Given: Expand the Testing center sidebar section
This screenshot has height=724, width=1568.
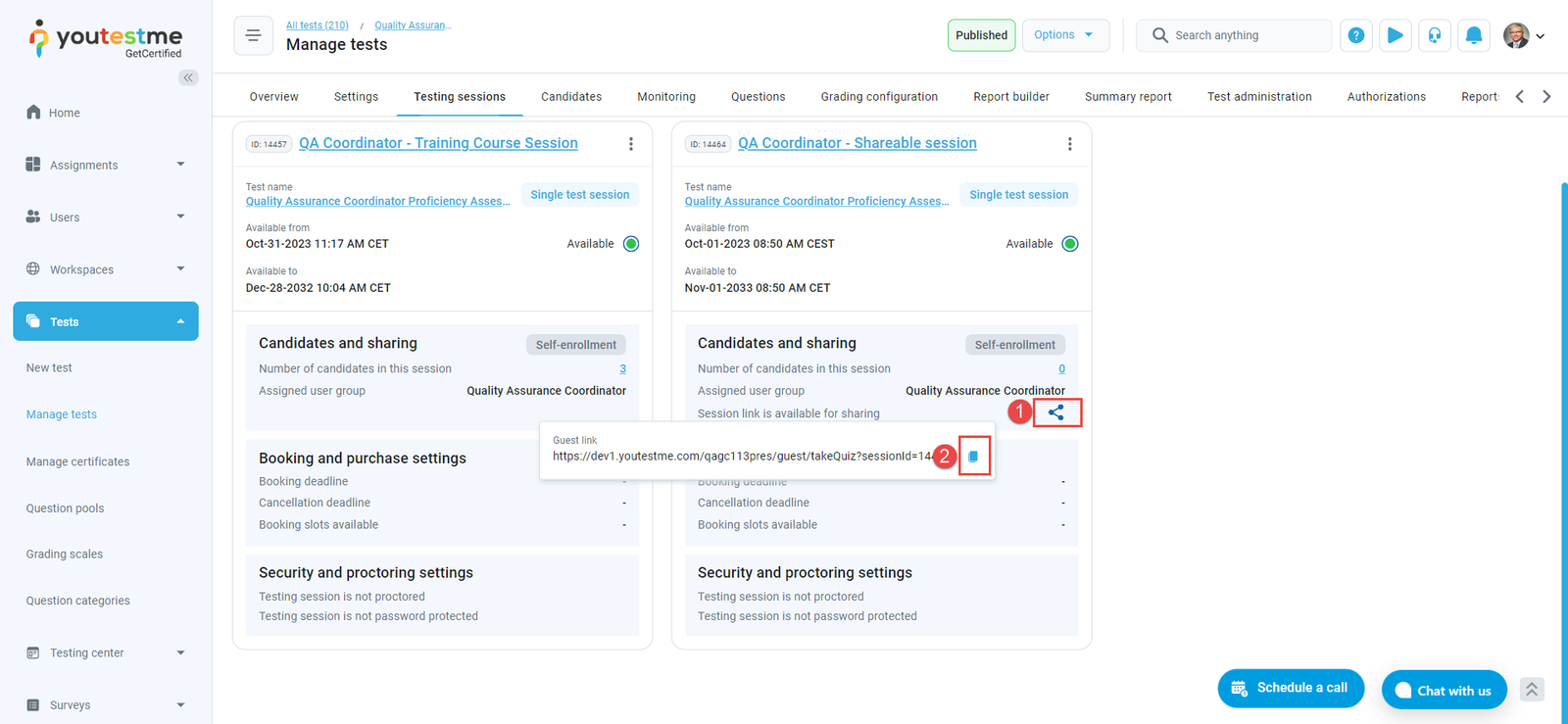Looking at the screenshot, I should 105,652.
